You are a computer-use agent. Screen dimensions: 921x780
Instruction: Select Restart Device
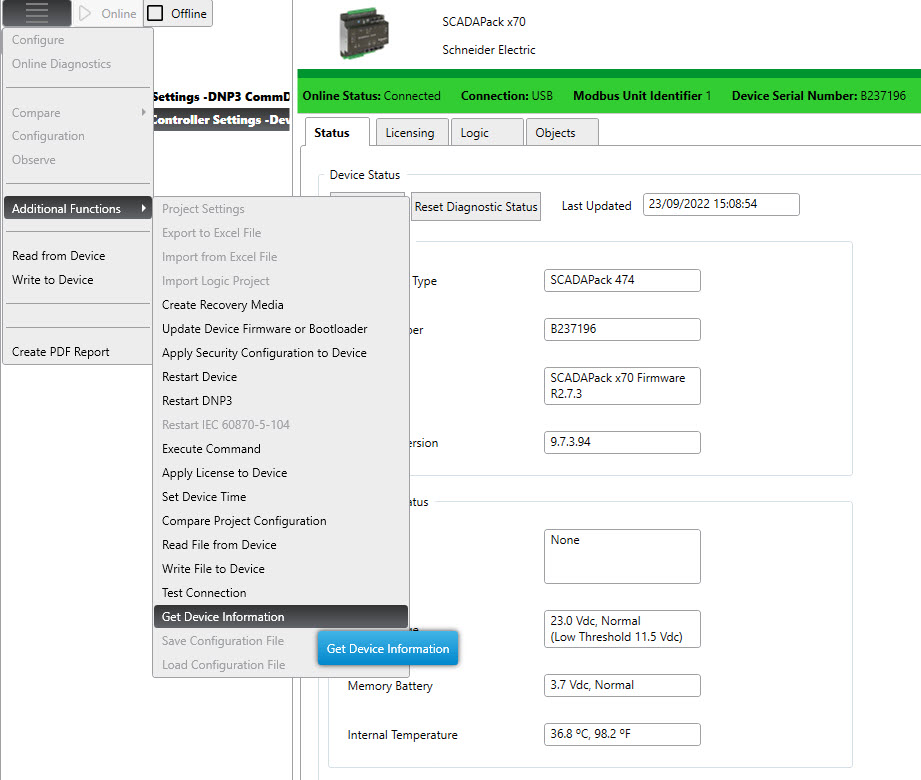tap(200, 377)
